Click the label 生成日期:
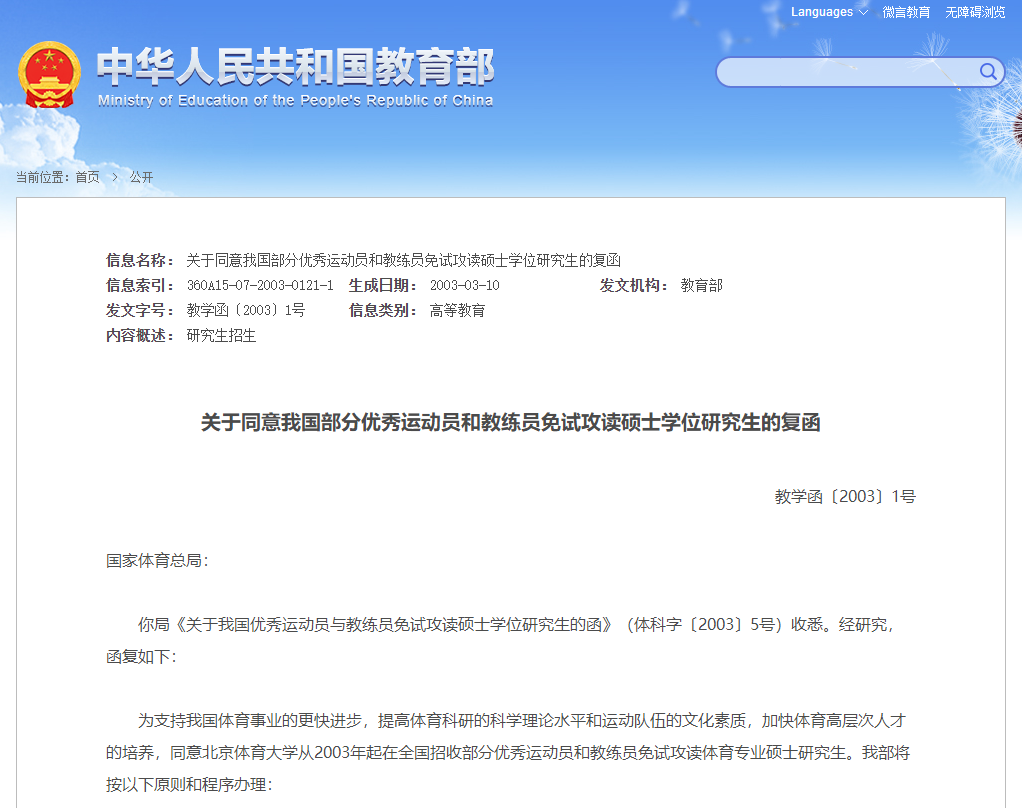 click(384, 285)
